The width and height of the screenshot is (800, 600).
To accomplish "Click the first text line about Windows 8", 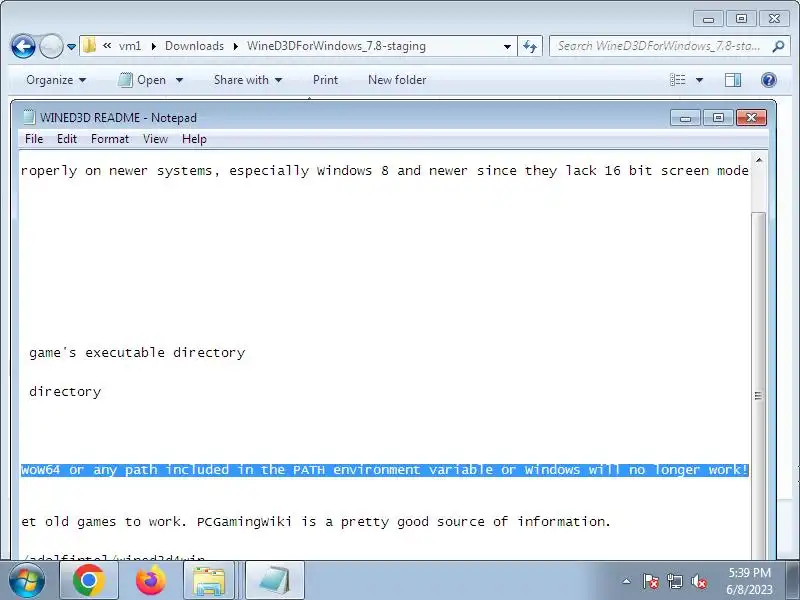I will tap(385, 171).
